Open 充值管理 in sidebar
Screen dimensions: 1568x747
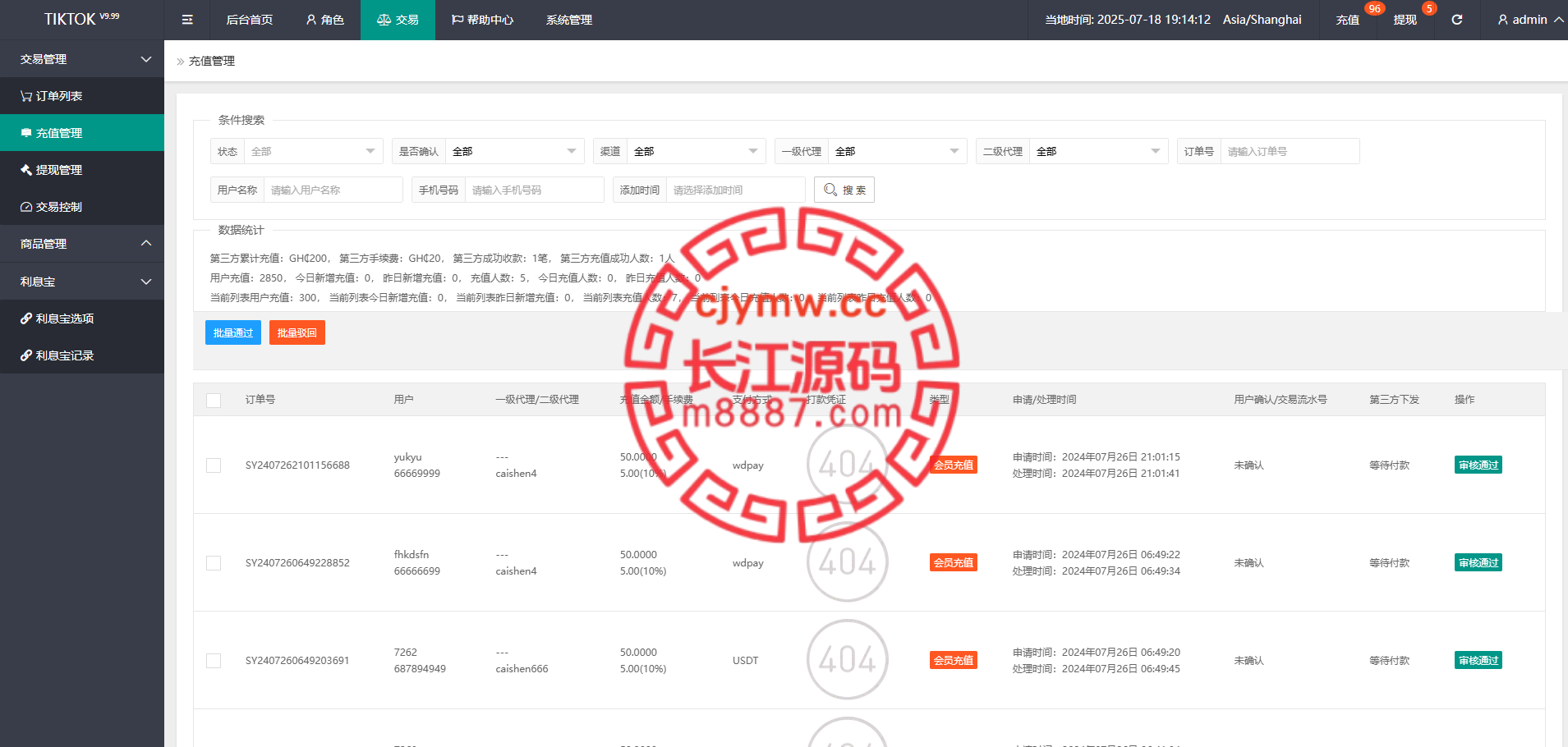pos(82,133)
